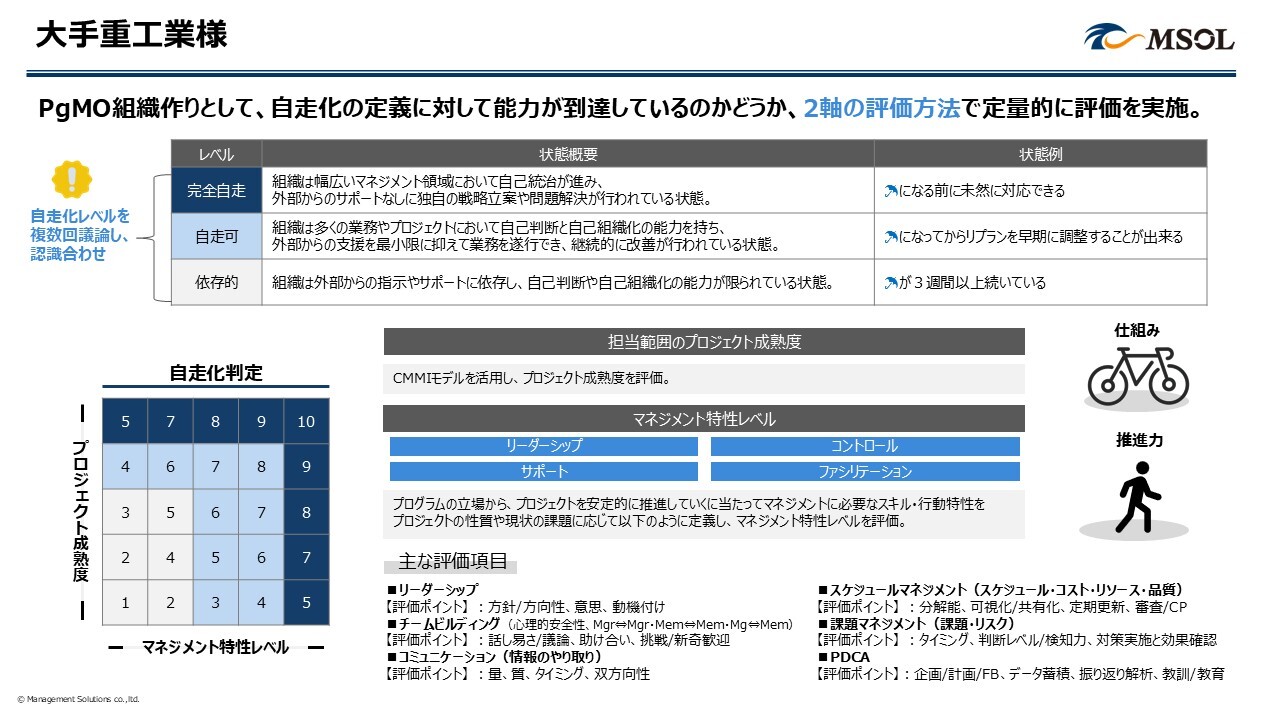The width and height of the screenshot is (1280, 720).
Task: Click the 推進力 label above the walker
Action: (x=1138, y=440)
